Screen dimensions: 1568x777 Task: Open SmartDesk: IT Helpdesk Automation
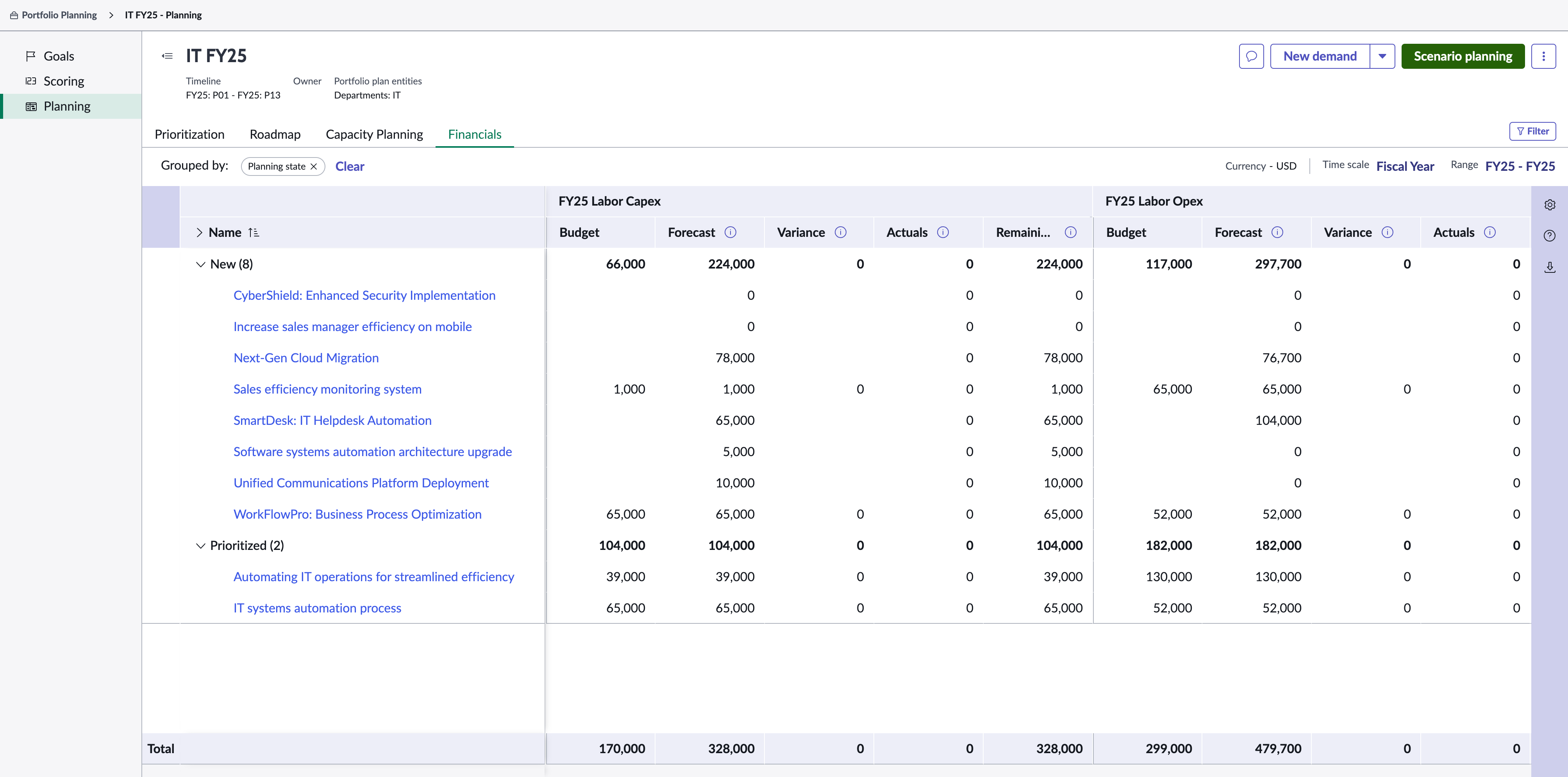(332, 421)
